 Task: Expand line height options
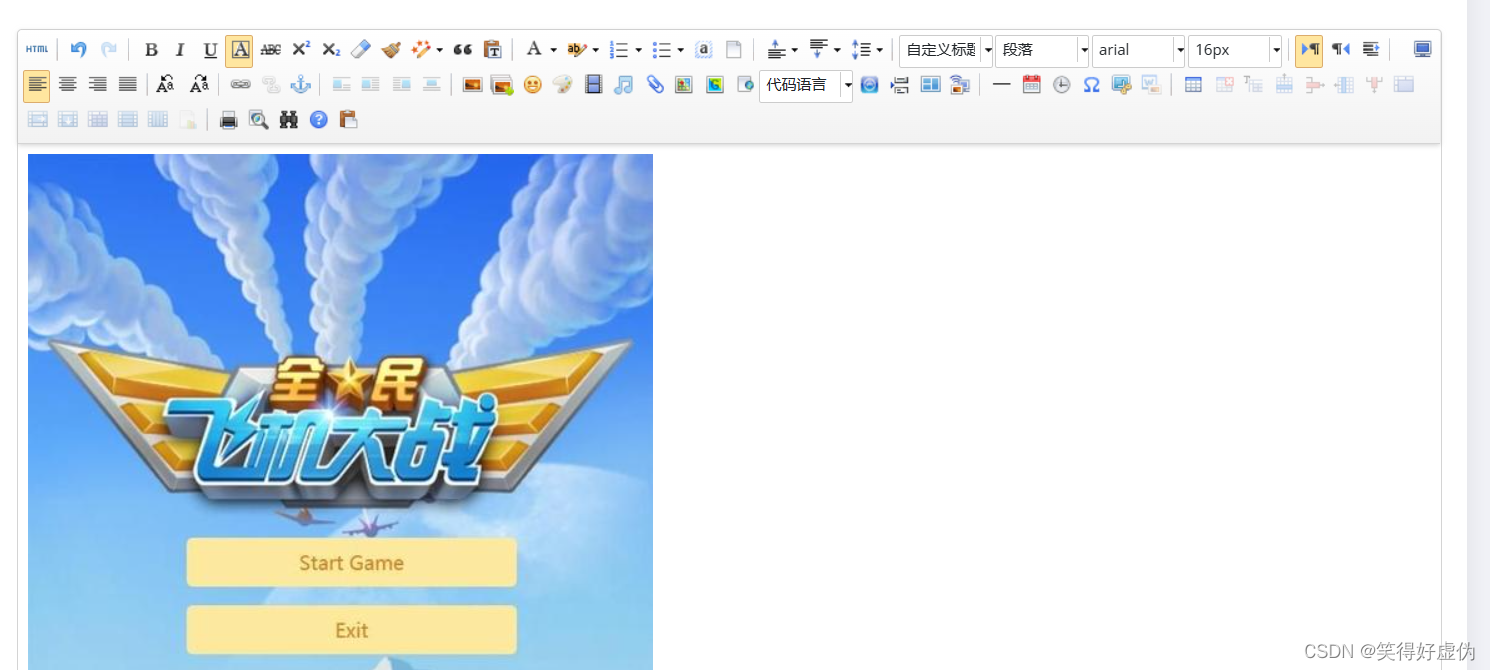click(880, 50)
